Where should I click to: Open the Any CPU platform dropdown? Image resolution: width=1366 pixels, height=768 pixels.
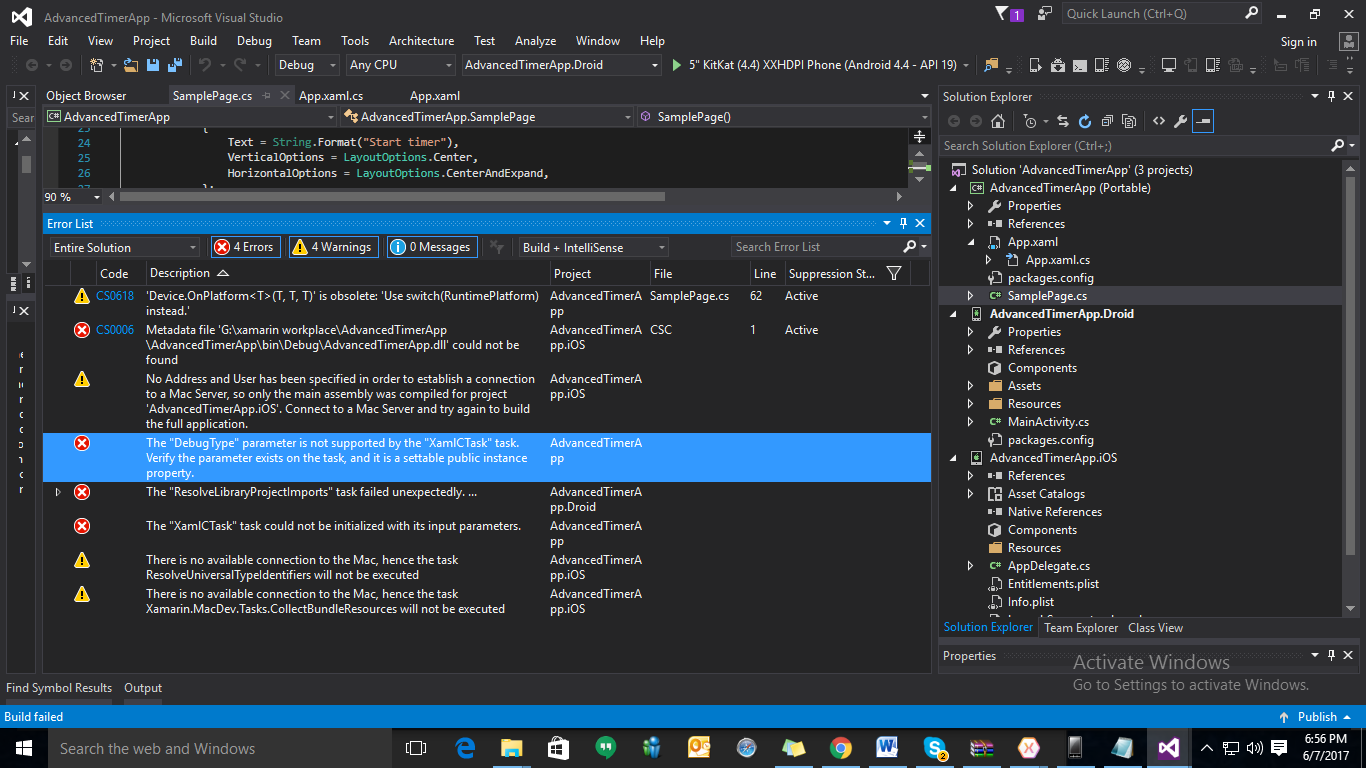coord(400,65)
